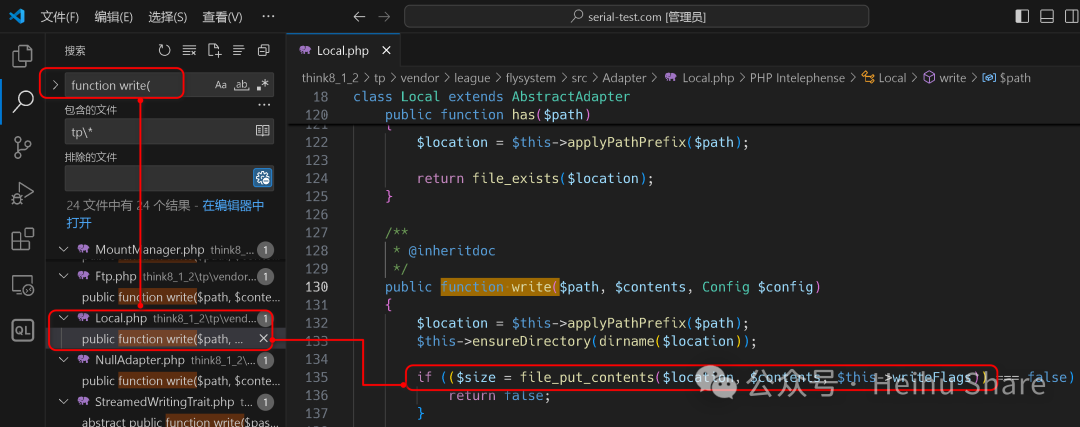Open the Extensions view
The height and width of the screenshot is (427, 1080).
coord(23,239)
